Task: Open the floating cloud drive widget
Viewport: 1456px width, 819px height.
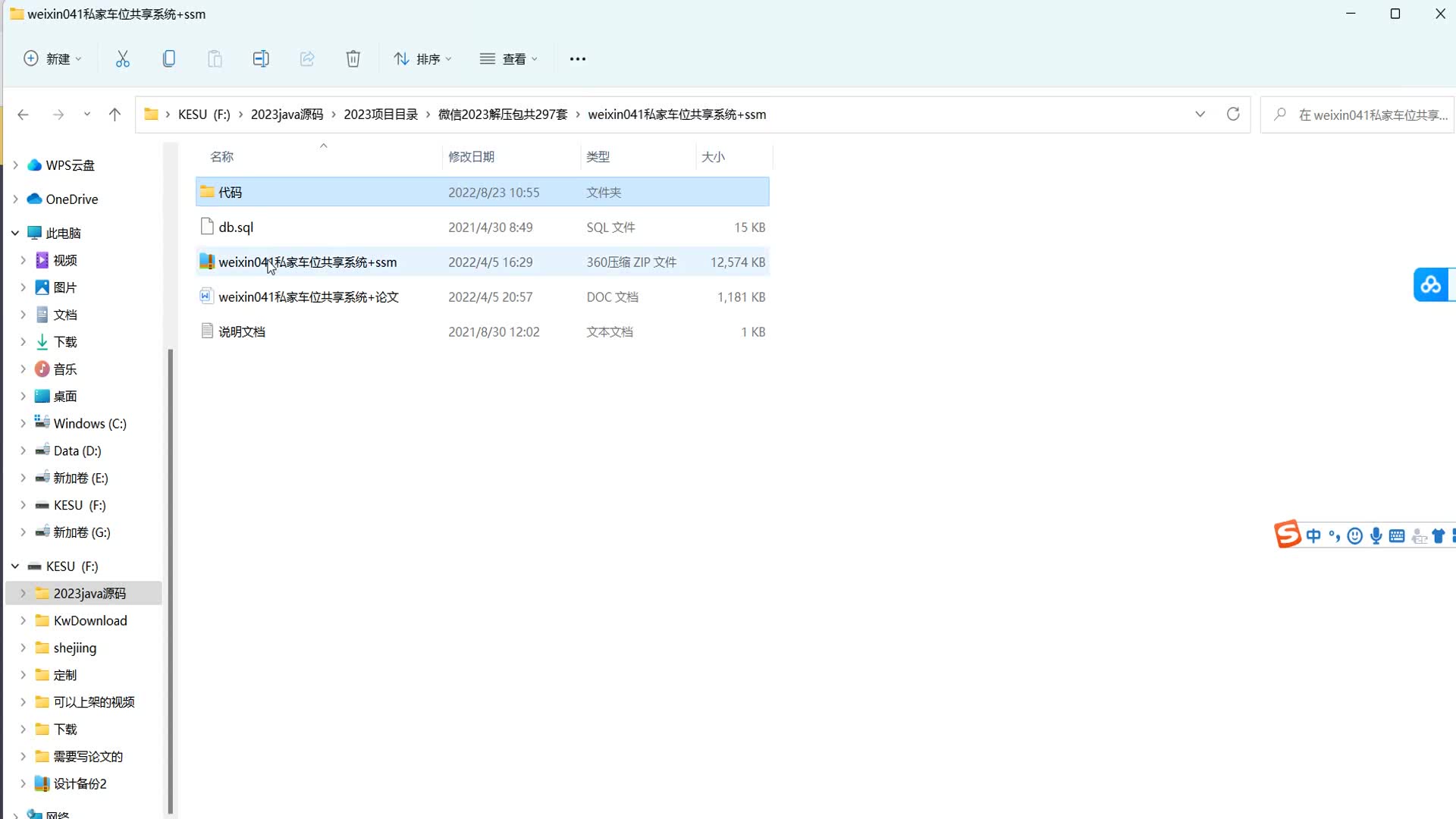Action: pyautogui.click(x=1431, y=284)
